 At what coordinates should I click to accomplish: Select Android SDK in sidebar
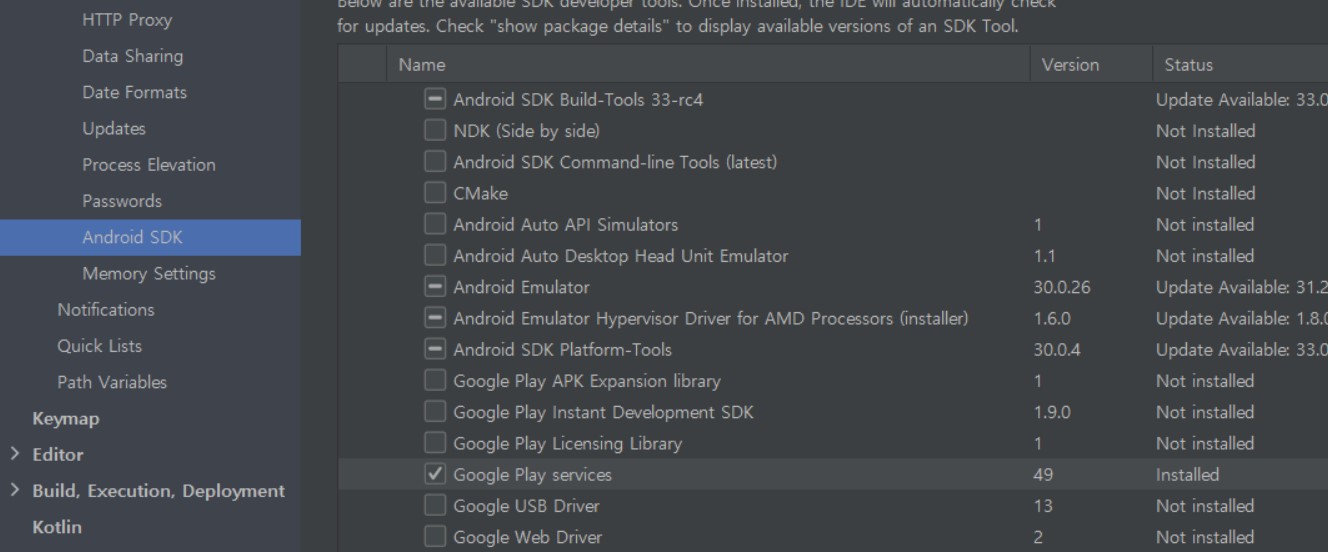pos(150,237)
